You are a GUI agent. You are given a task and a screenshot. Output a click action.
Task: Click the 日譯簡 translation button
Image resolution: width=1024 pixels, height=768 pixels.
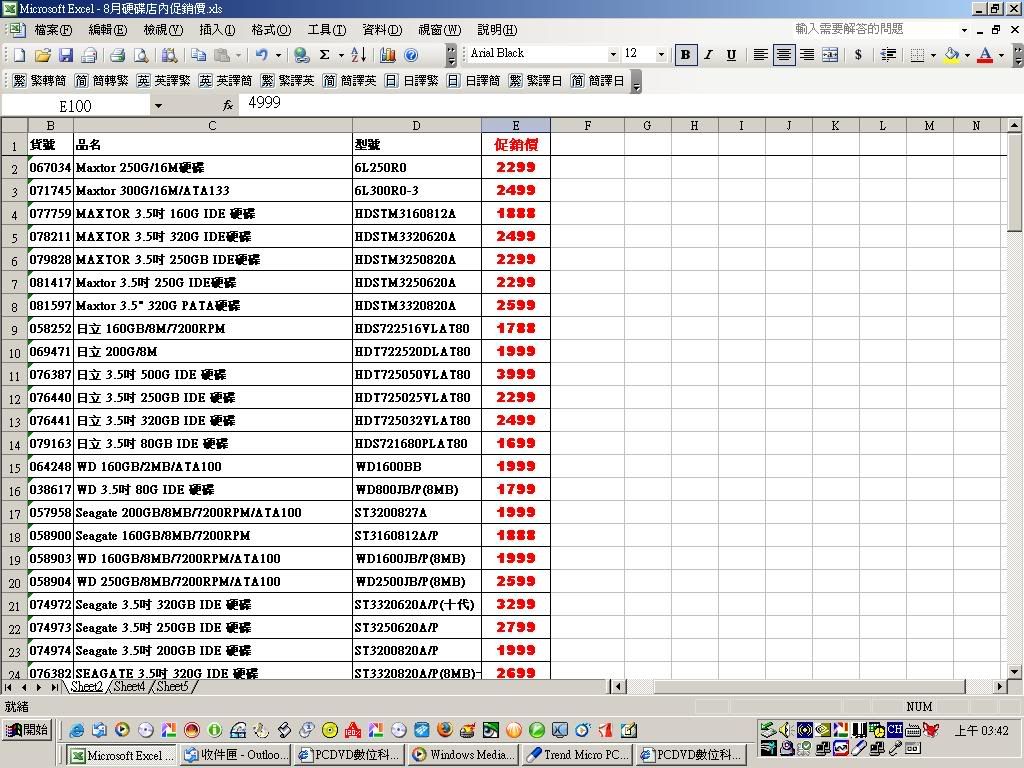[474, 81]
